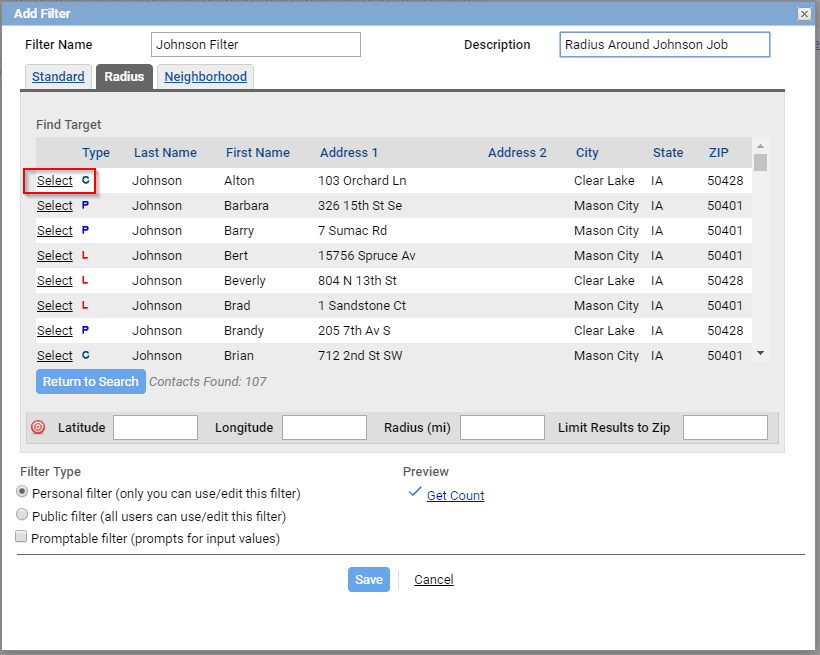
Task: Click the address 1 Sandstone Ct
Action: (362, 306)
